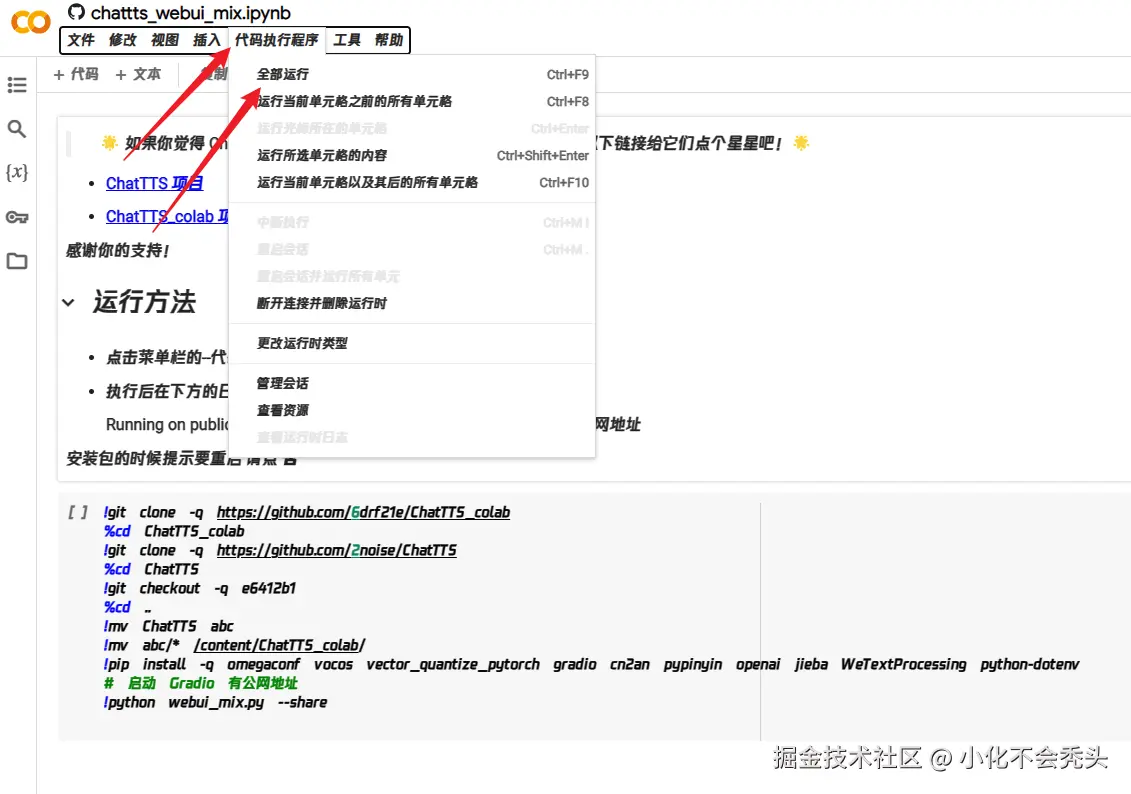Image resolution: width=1131 pixels, height=794 pixels.
Task: Choose 断开连接并删除运行时
Action: tap(412, 303)
